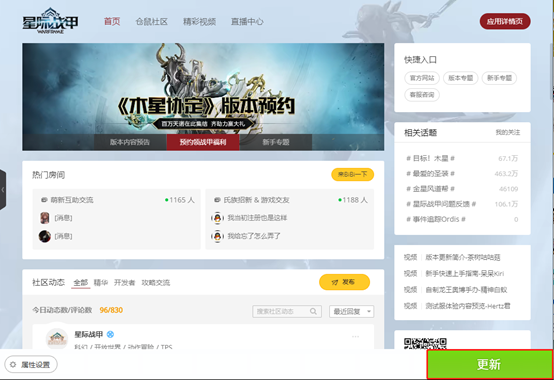Click the magnifier search icon
Screen dimensions: 554x380
313,311
